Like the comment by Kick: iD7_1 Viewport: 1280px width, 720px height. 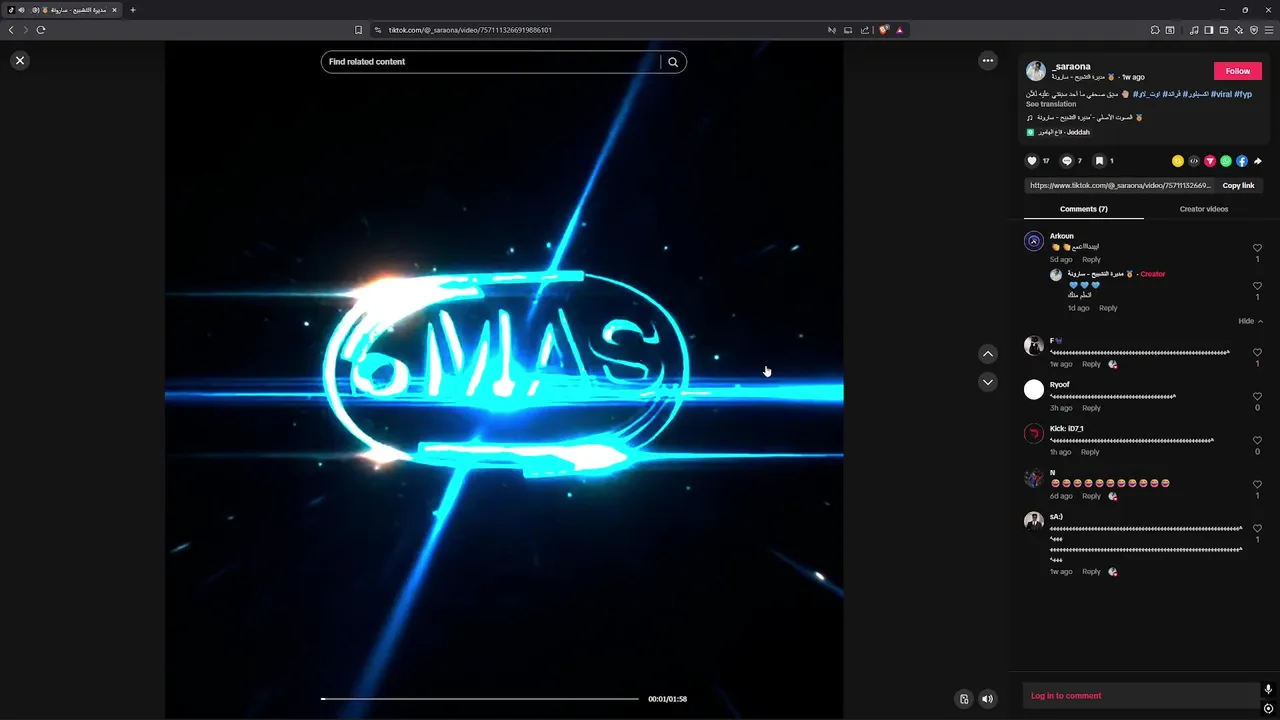coord(1258,440)
